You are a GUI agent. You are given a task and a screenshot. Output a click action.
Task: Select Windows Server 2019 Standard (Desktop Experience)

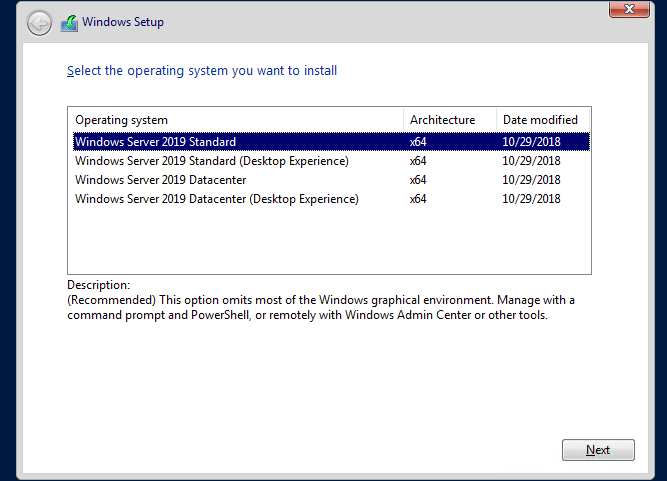[x=211, y=161]
